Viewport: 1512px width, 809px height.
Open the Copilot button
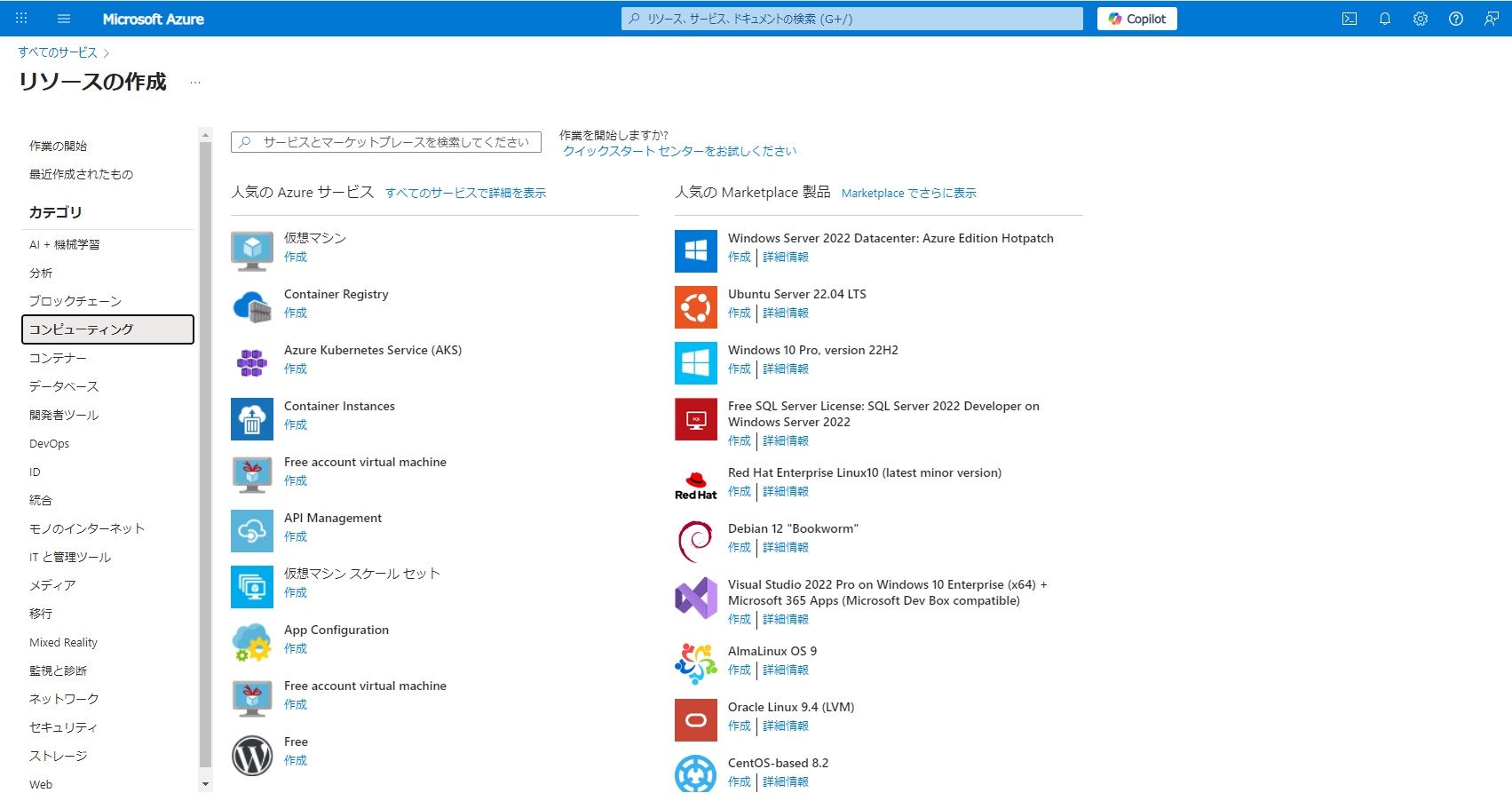(1137, 19)
